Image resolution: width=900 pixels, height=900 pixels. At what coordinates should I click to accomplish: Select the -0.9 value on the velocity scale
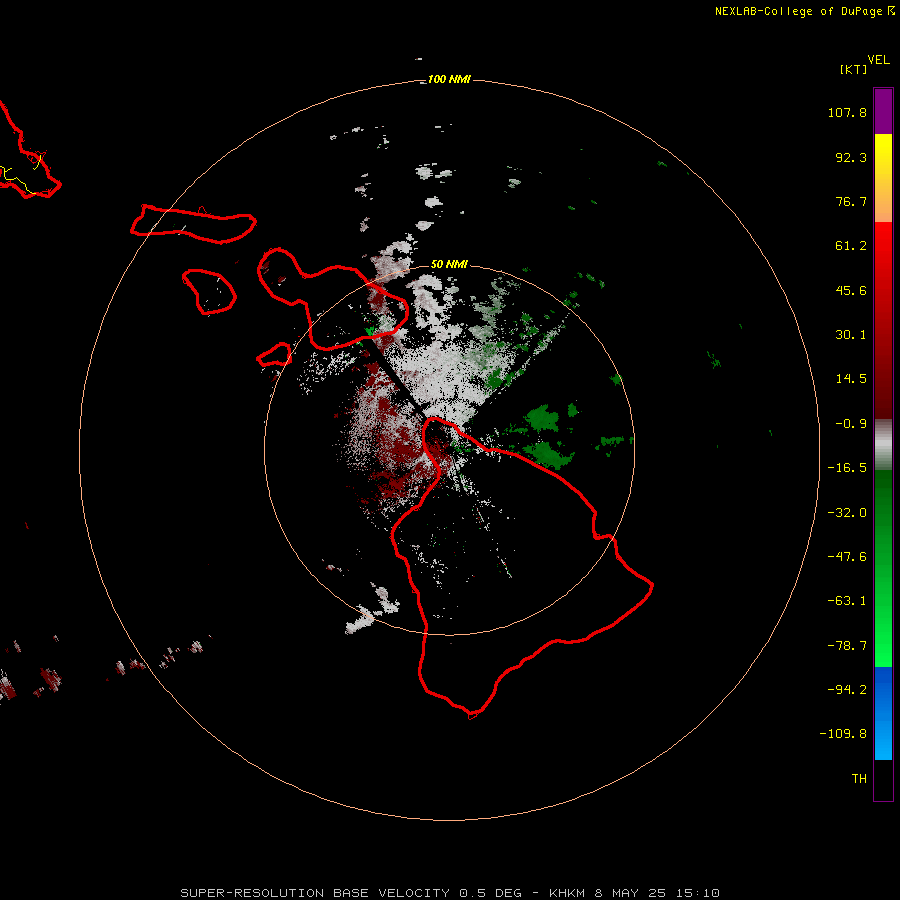tap(851, 424)
